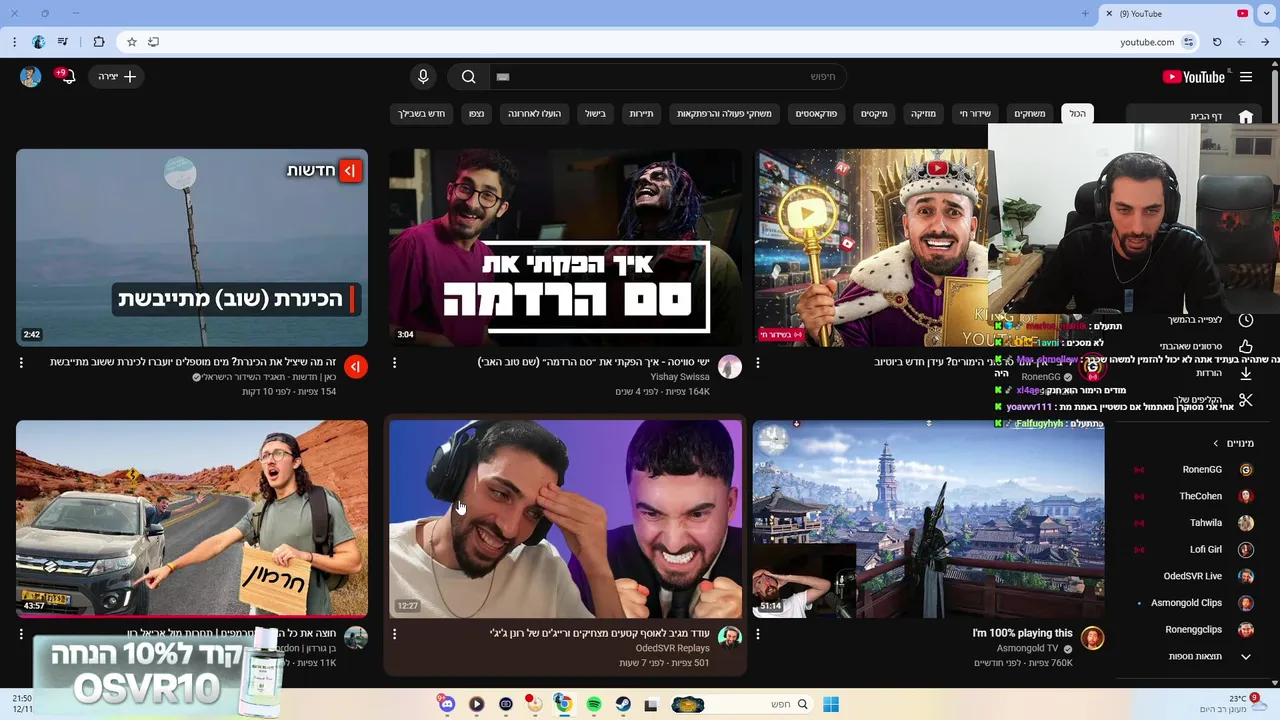Open Asmongold Clips channel in subscriptions

(x=1193, y=603)
